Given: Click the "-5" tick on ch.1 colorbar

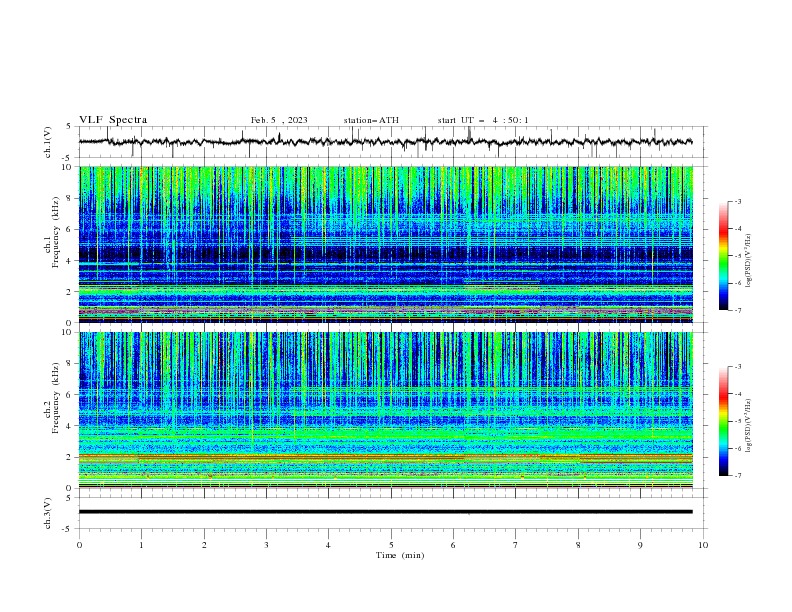Looking at the screenshot, I should 737,256.
